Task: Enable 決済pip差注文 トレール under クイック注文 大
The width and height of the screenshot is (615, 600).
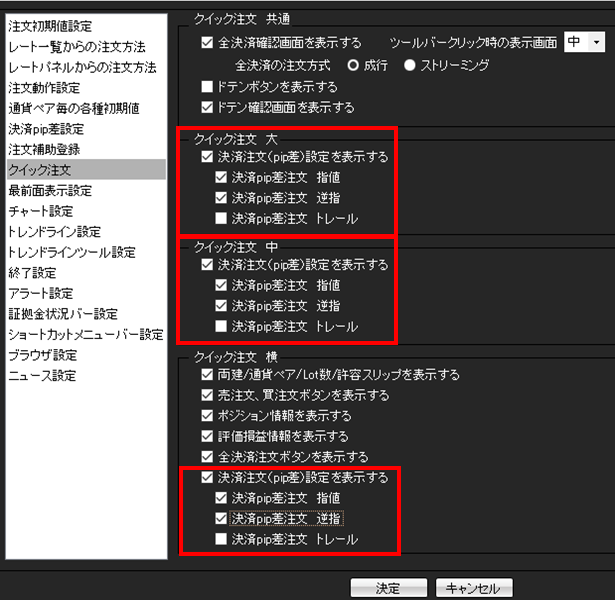Action: [221, 218]
